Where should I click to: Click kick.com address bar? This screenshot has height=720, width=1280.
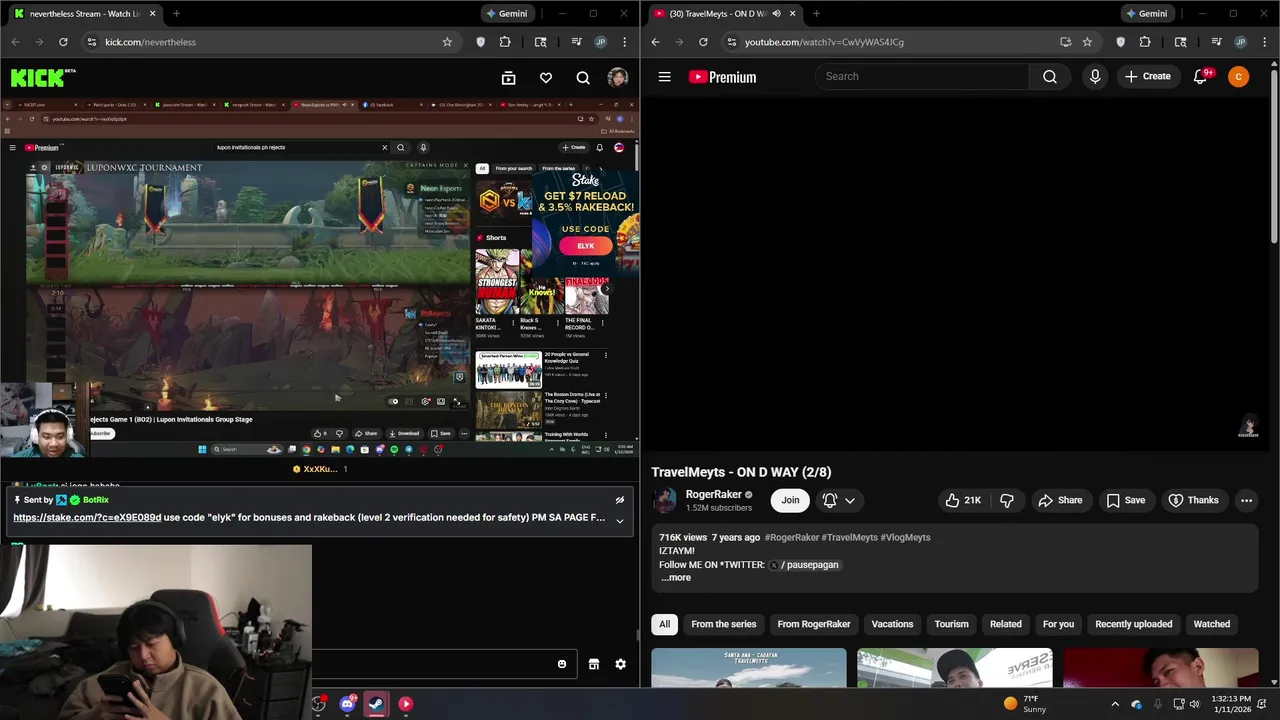pyautogui.click(x=270, y=42)
